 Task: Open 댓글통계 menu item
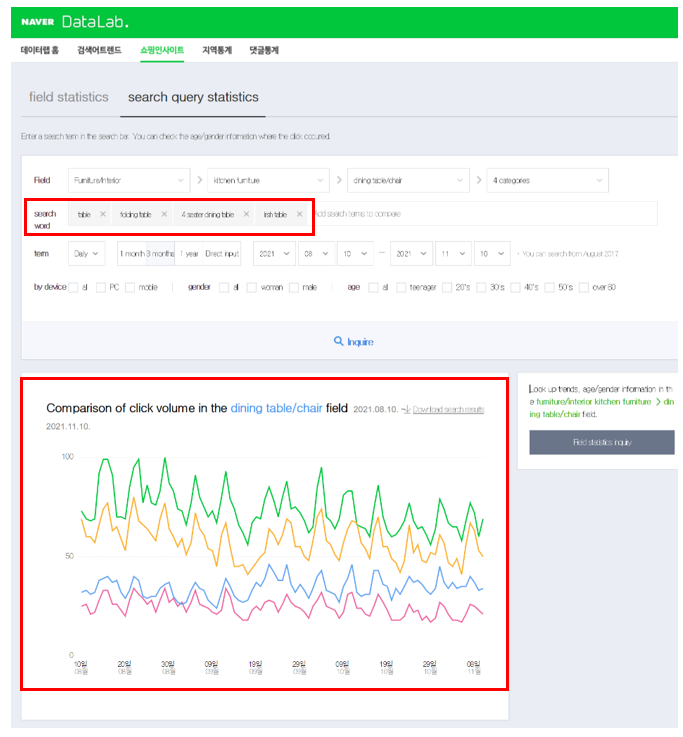tap(264, 50)
